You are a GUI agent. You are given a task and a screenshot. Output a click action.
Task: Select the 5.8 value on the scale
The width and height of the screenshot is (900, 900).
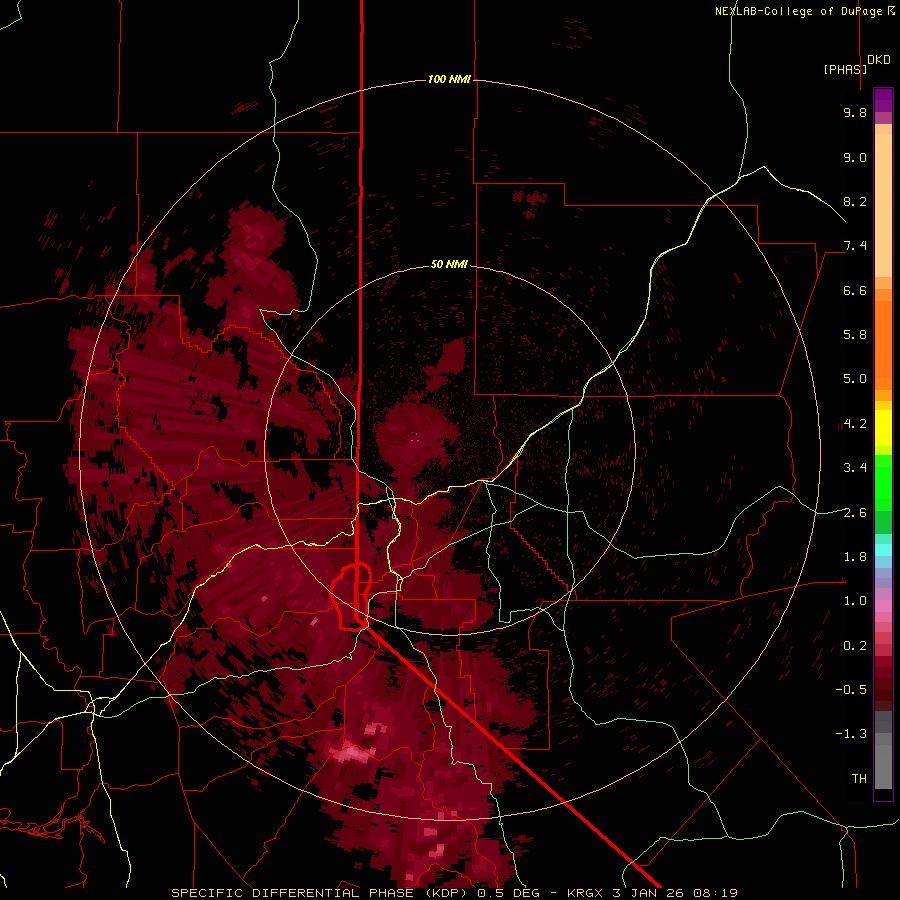[855, 335]
